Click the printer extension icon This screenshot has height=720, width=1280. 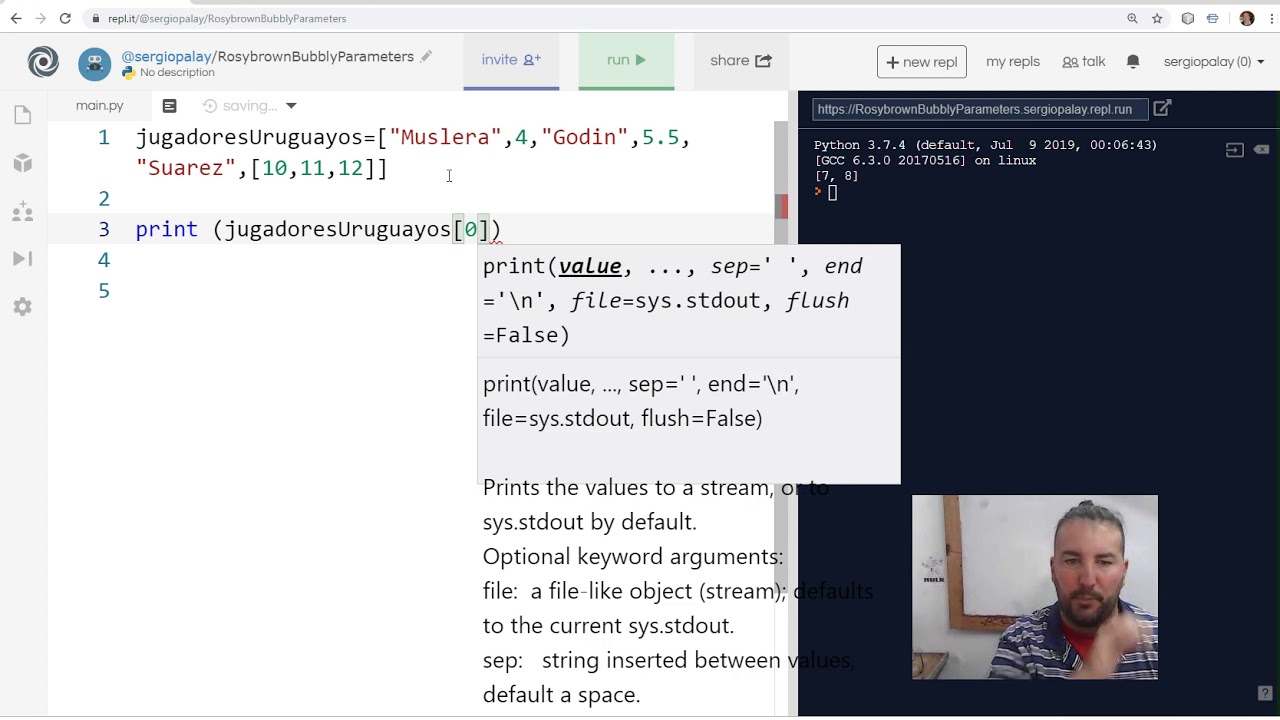pyautogui.click(x=1212, y=18)
